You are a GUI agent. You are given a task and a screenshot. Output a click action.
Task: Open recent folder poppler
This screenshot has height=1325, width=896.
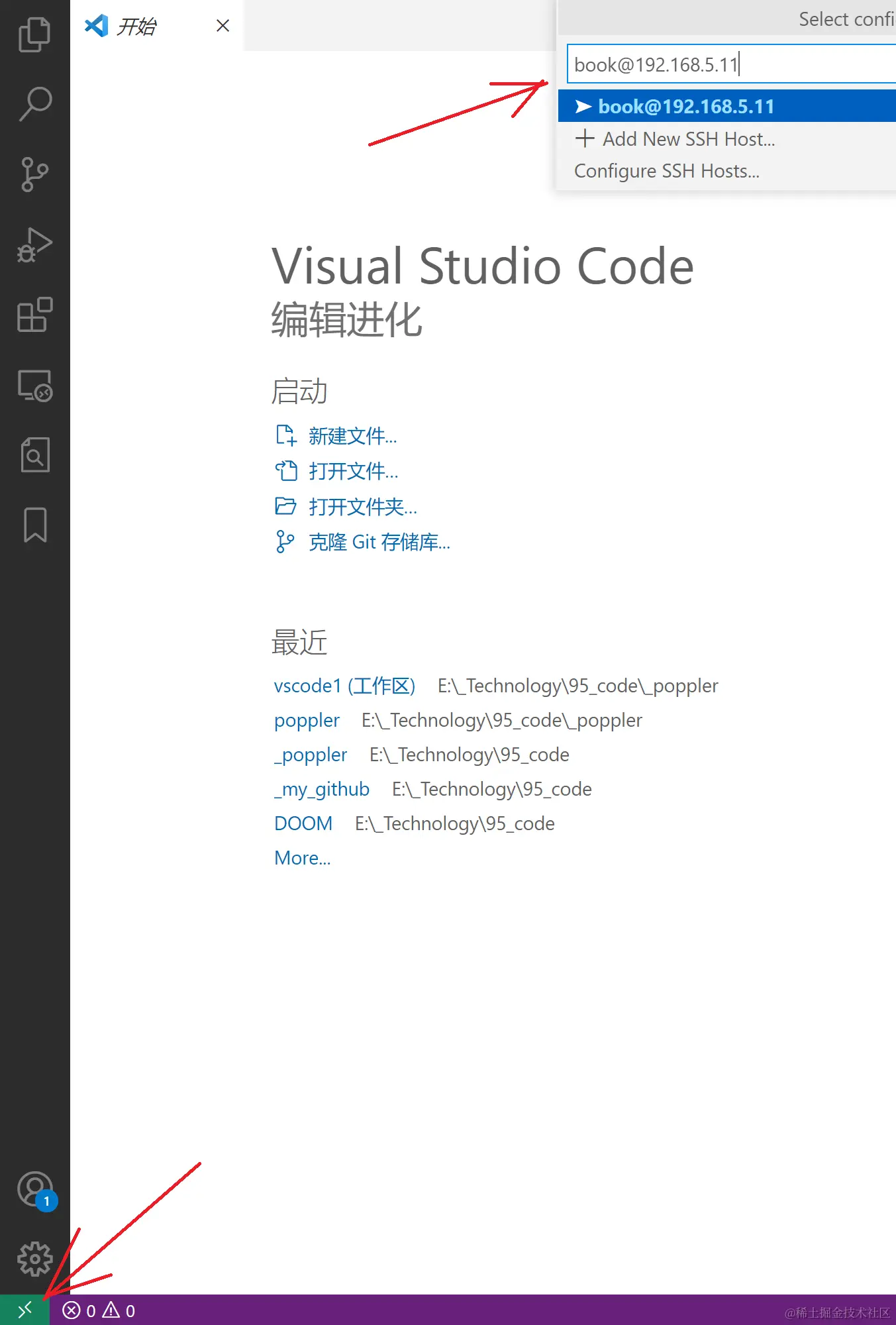coord(307,720)
